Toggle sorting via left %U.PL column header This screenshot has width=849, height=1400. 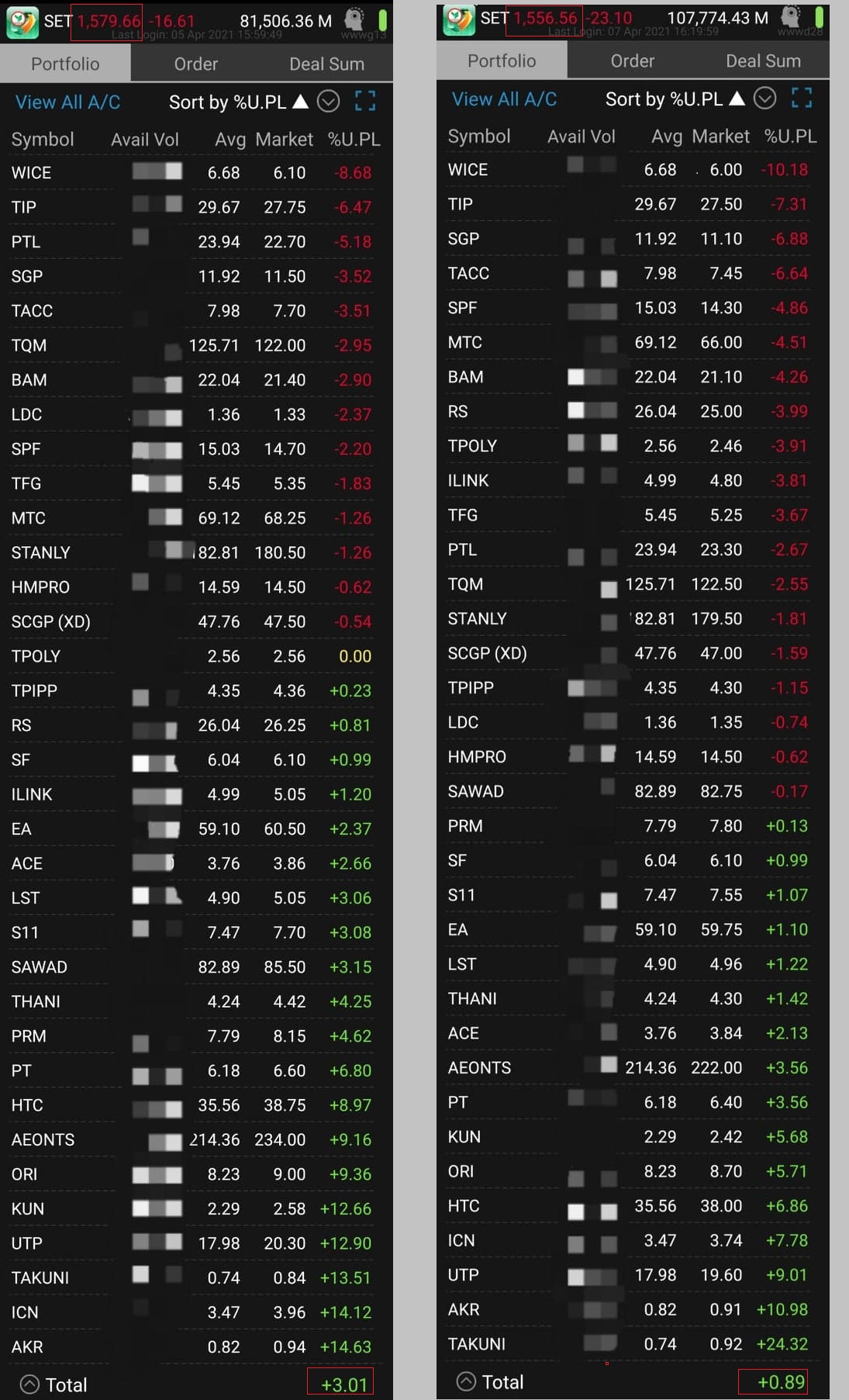[x=354, y=140]
